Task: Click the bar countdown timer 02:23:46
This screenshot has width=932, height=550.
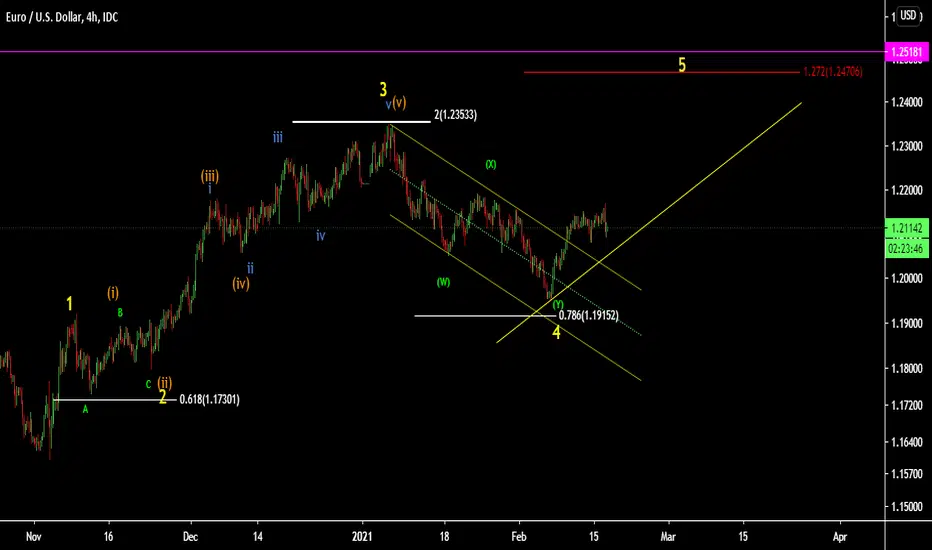Action: pyautogui.click(x=907, y=249)
